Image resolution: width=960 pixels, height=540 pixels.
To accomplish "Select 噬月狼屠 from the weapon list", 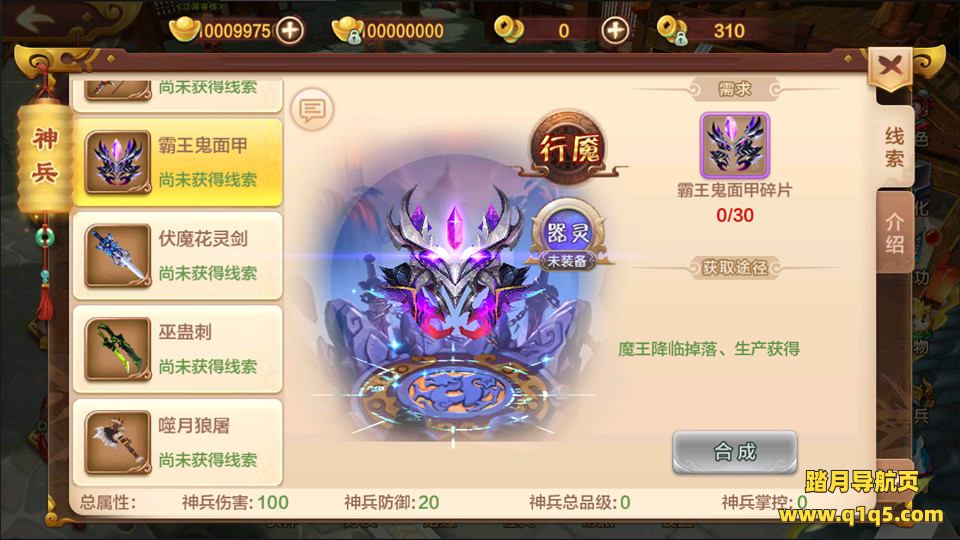I will point(178,442).
